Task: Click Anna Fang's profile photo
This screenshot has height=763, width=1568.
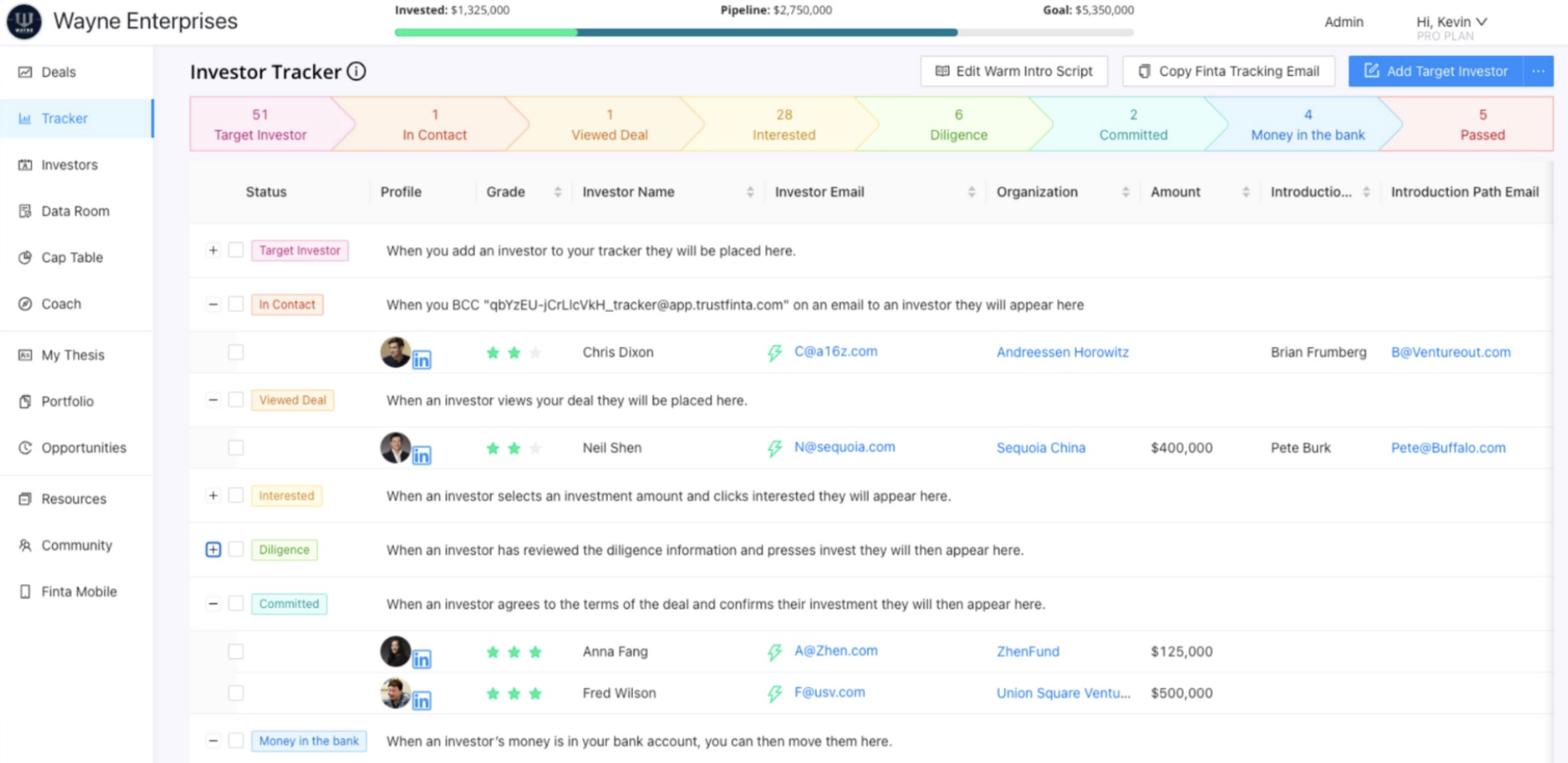Action: pyautogui.click(x=395, y=651)
